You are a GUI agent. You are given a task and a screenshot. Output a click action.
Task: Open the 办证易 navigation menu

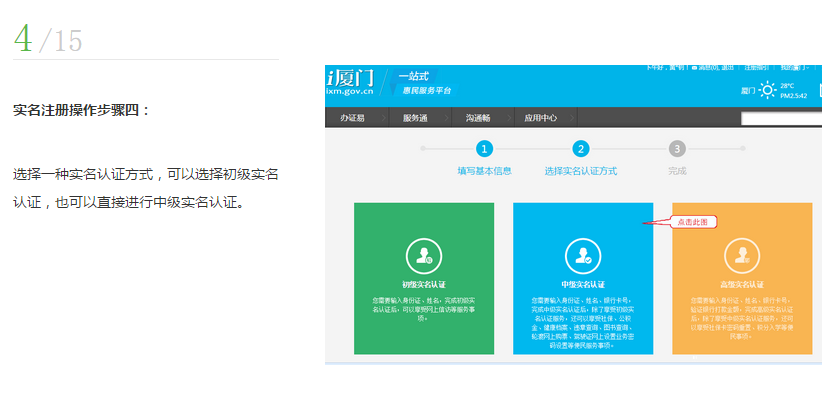[353, 118]
